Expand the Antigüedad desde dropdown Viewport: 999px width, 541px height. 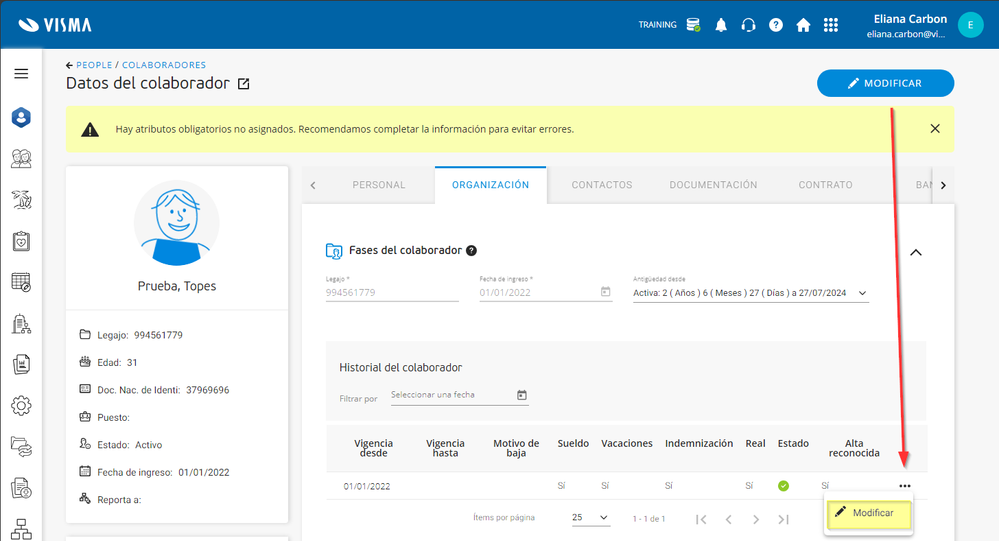(x=863, y=293)
